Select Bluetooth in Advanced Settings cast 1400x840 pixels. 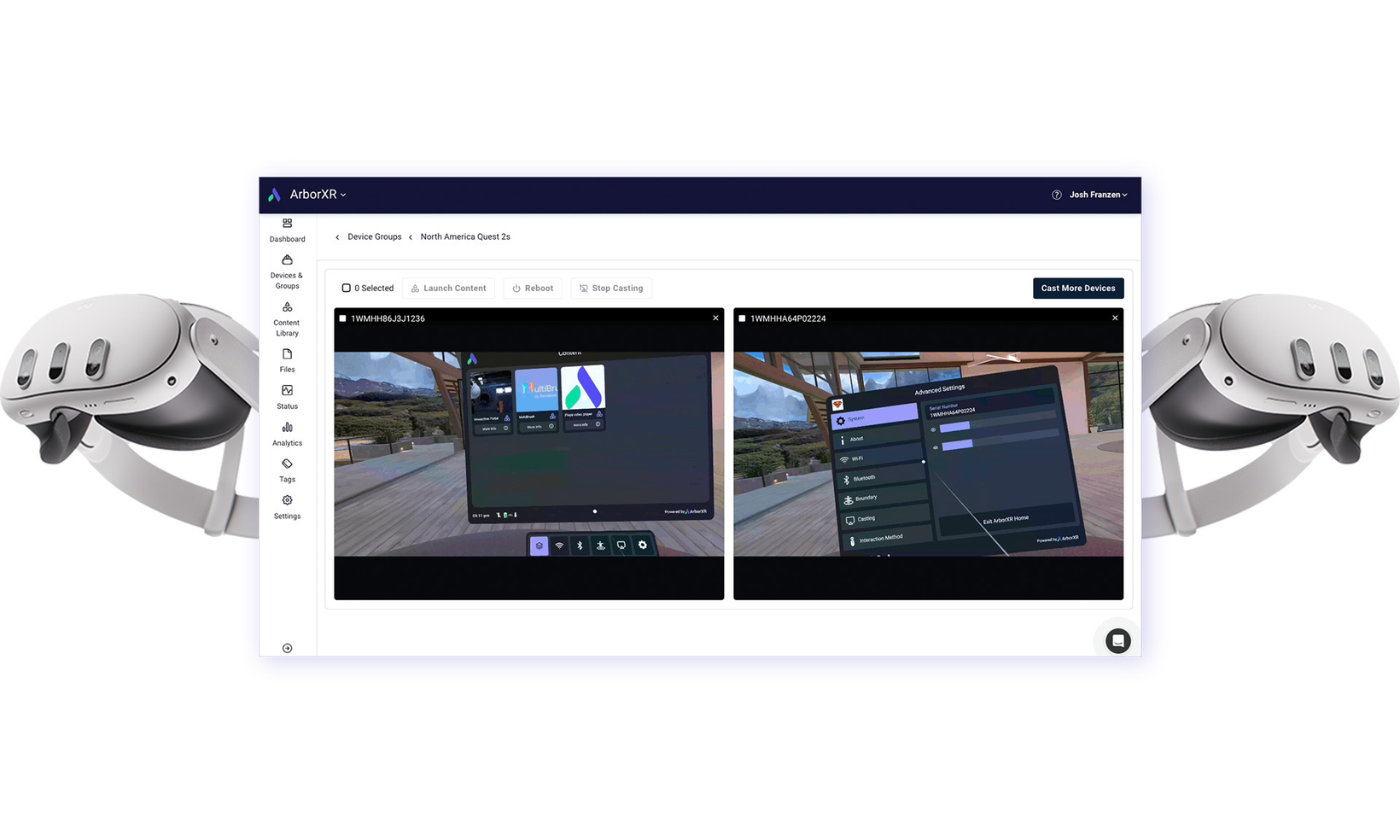881,477
